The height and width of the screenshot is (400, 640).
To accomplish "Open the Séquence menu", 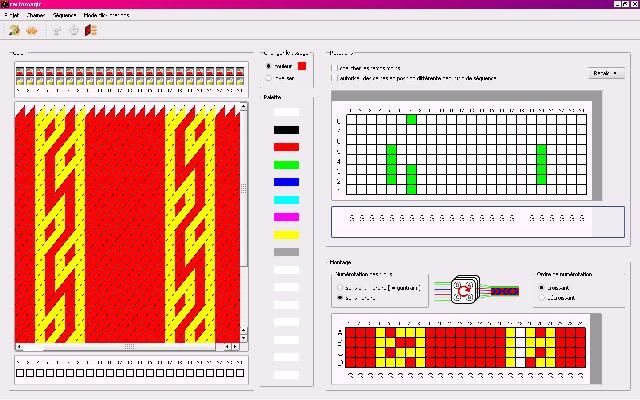I will [63, 17].
